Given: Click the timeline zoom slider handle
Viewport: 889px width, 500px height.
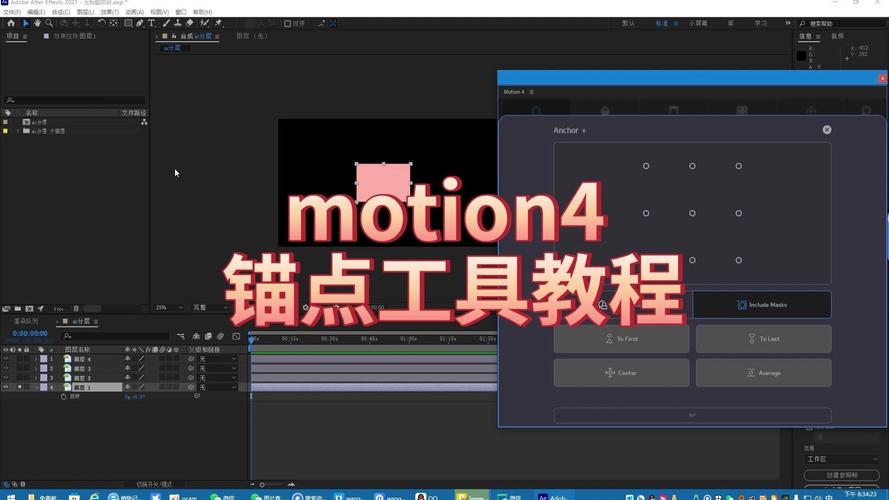Looking at the screenshot, I should click(262, 485).
